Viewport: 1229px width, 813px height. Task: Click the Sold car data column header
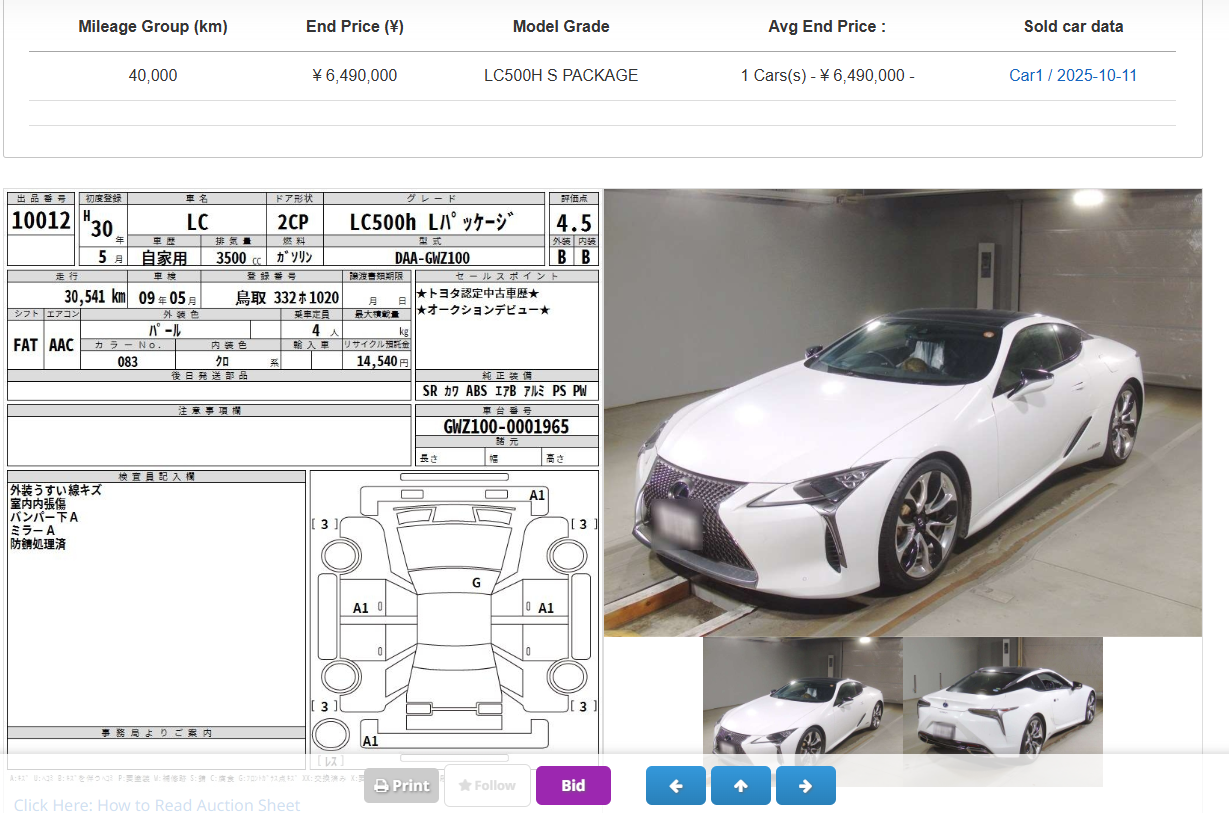pyautogui.click(x=1073, y=27)
